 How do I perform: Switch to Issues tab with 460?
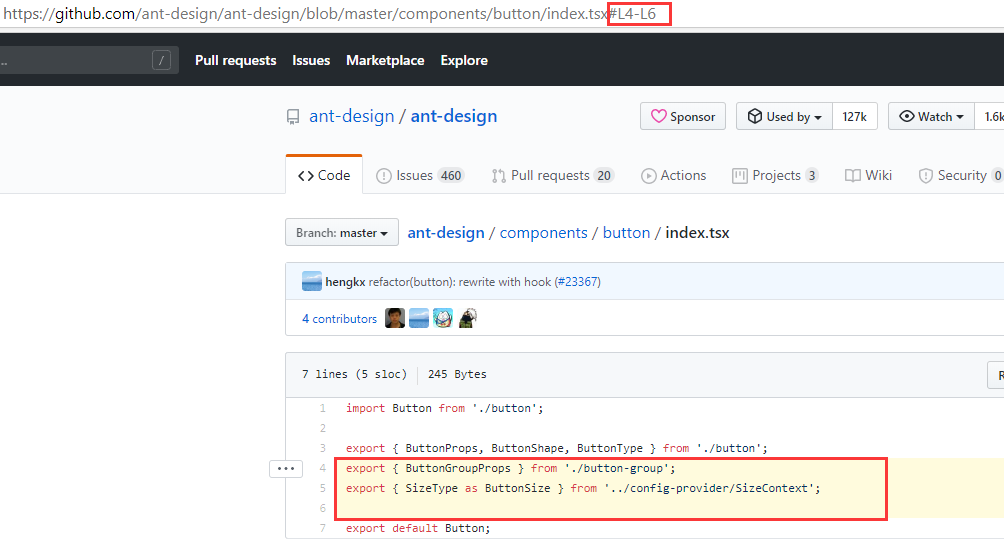coord(419,175)
